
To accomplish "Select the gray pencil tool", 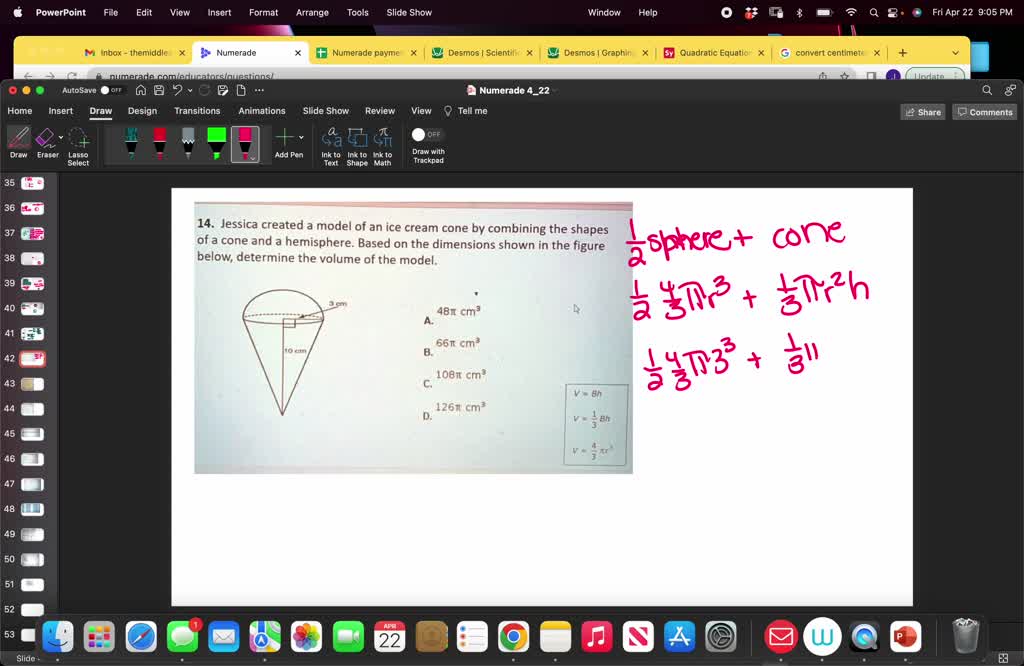I will (186, 144).
